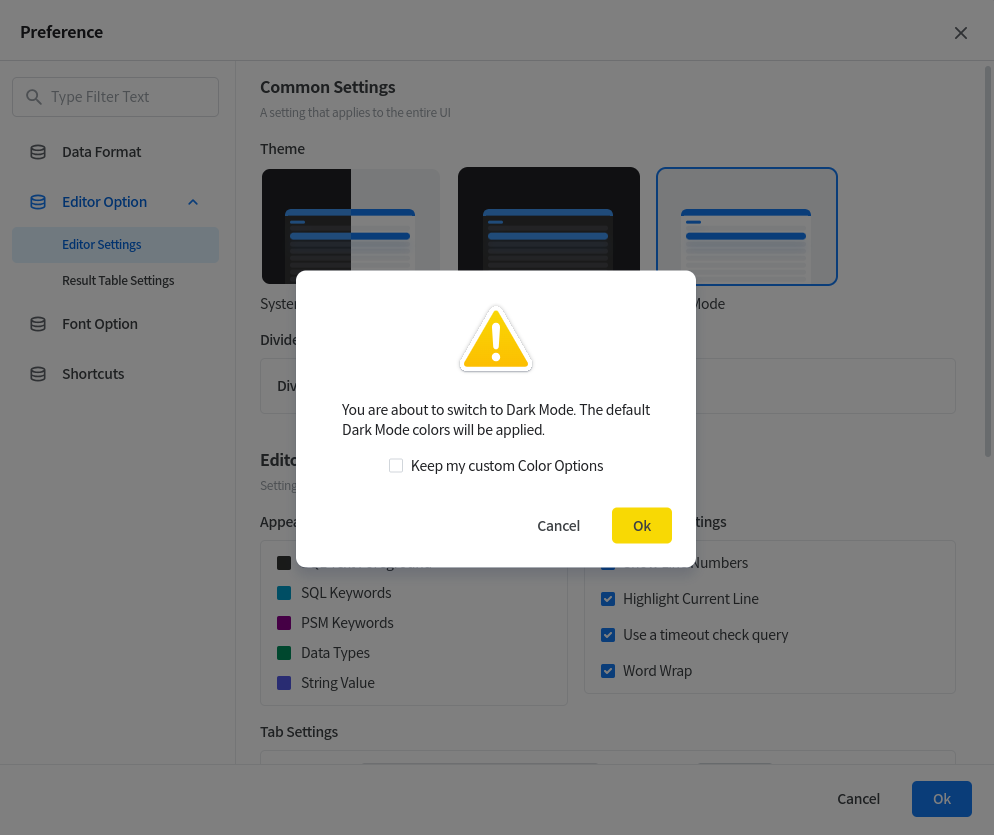Click the Shortcuts database icon
This screenshot has height=835, width=994.
tap(38, 374)
